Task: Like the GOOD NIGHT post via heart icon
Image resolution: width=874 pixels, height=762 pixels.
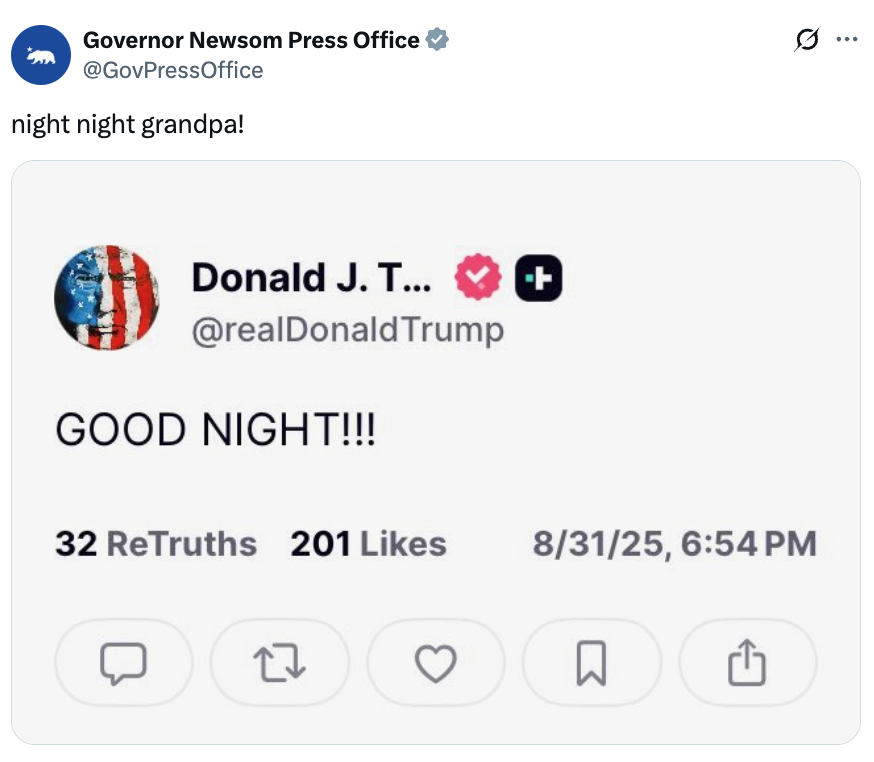Action: pyautogui.click(x=435, y=662)
